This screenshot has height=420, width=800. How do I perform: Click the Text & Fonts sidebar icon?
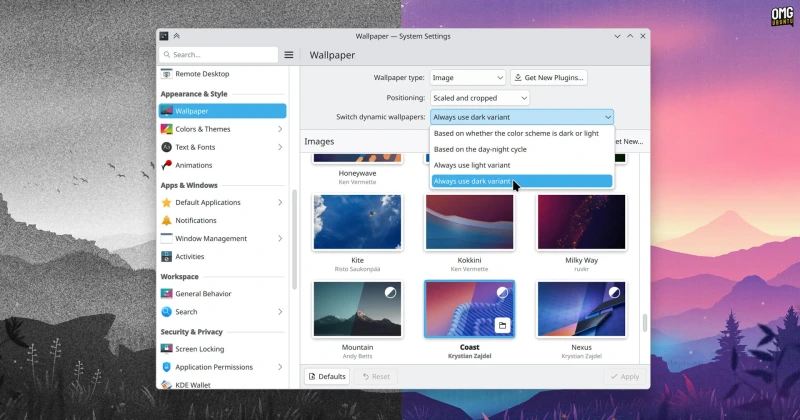point(166,147)
